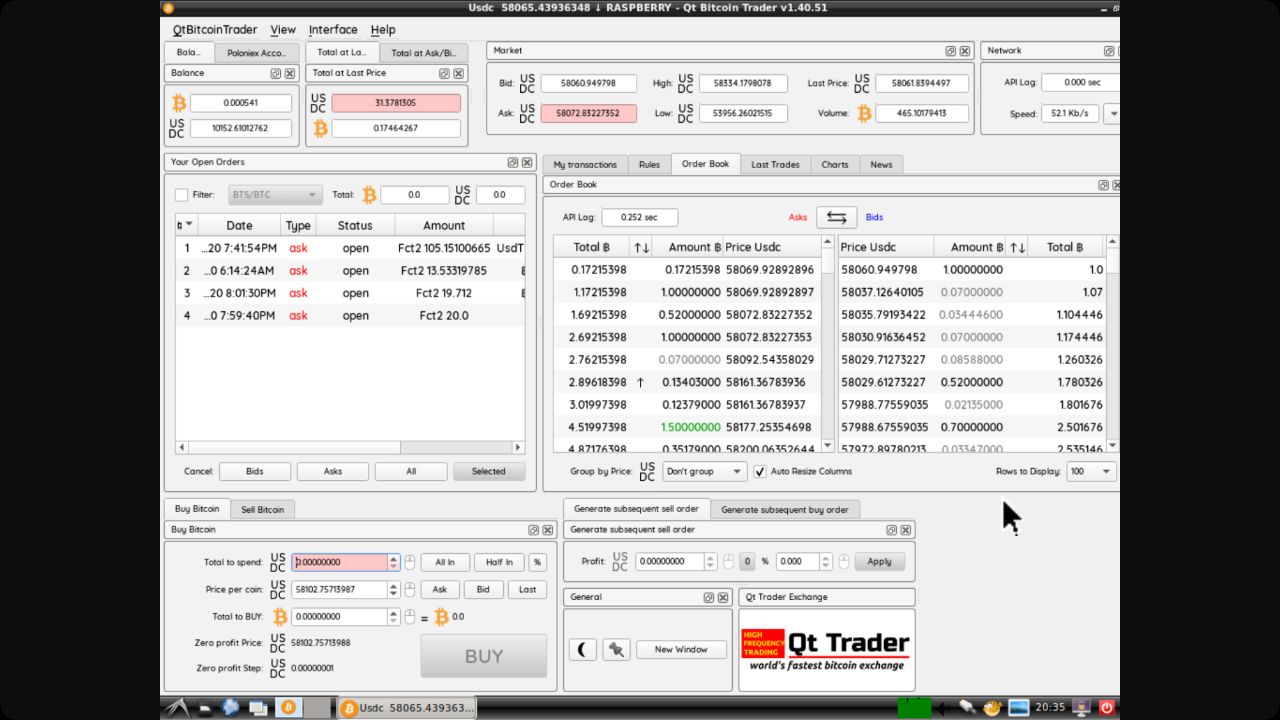Click sort arrows in Asks table header
Viewport: 1280px width, 720px height.
641,247
